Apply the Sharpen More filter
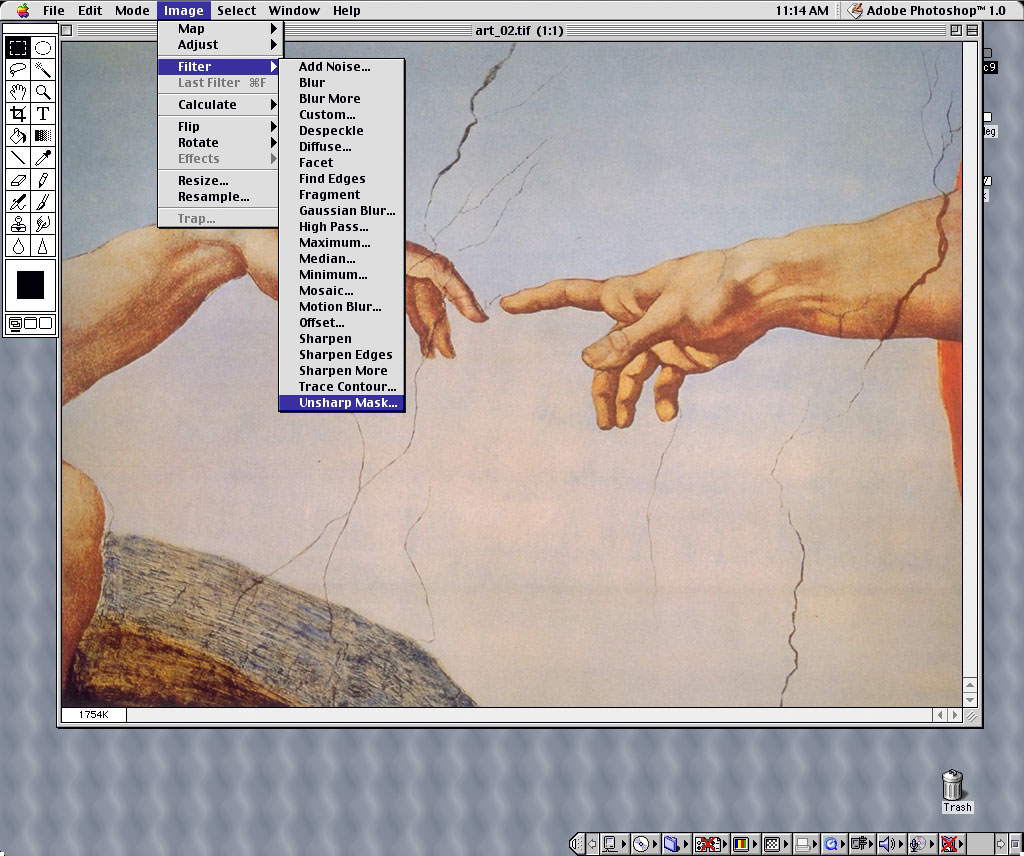Viewport: 1024px width, 856px height. (342, 371)
